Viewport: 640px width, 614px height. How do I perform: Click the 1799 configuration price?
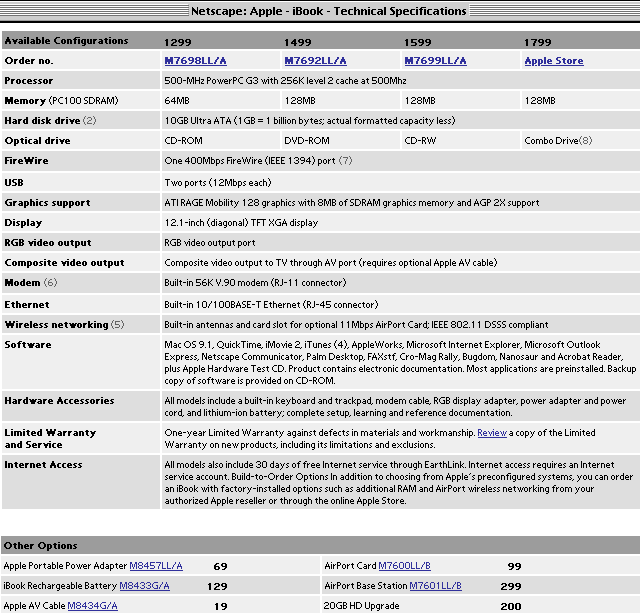tap(538, 42)
